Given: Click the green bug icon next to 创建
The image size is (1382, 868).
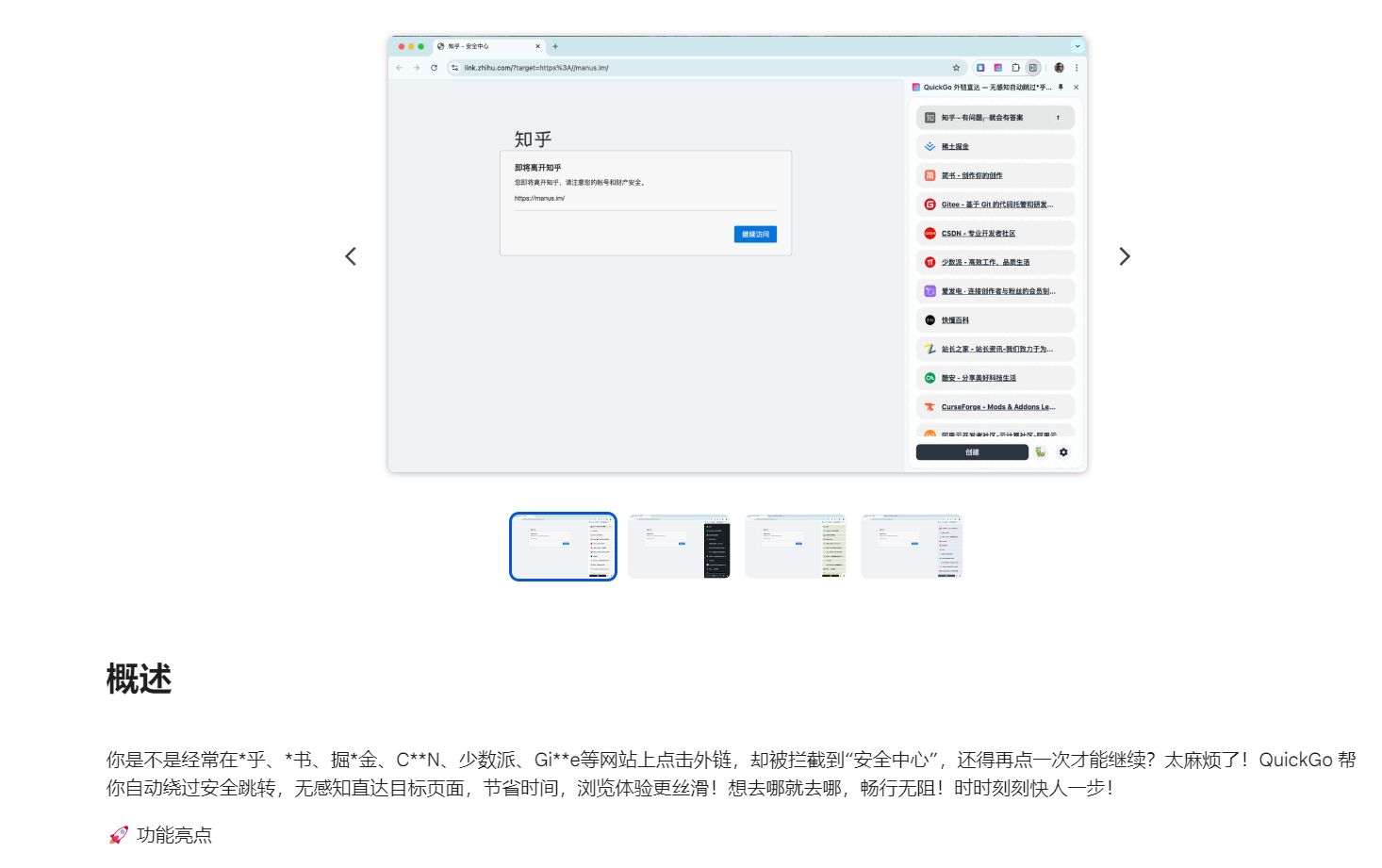Looking at the screenshot, I should tap(1041, 452).
